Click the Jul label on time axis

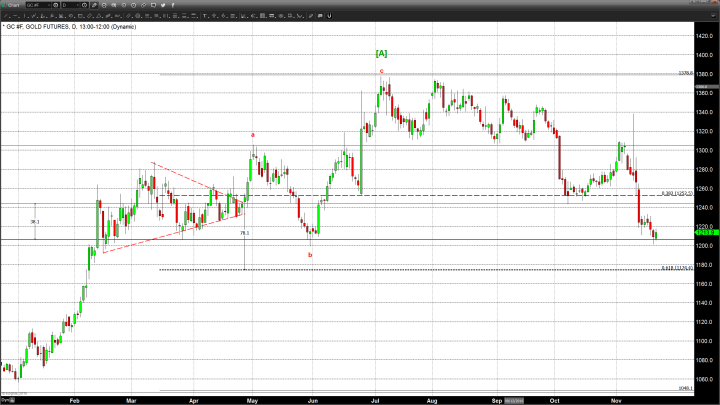point(375,401)
